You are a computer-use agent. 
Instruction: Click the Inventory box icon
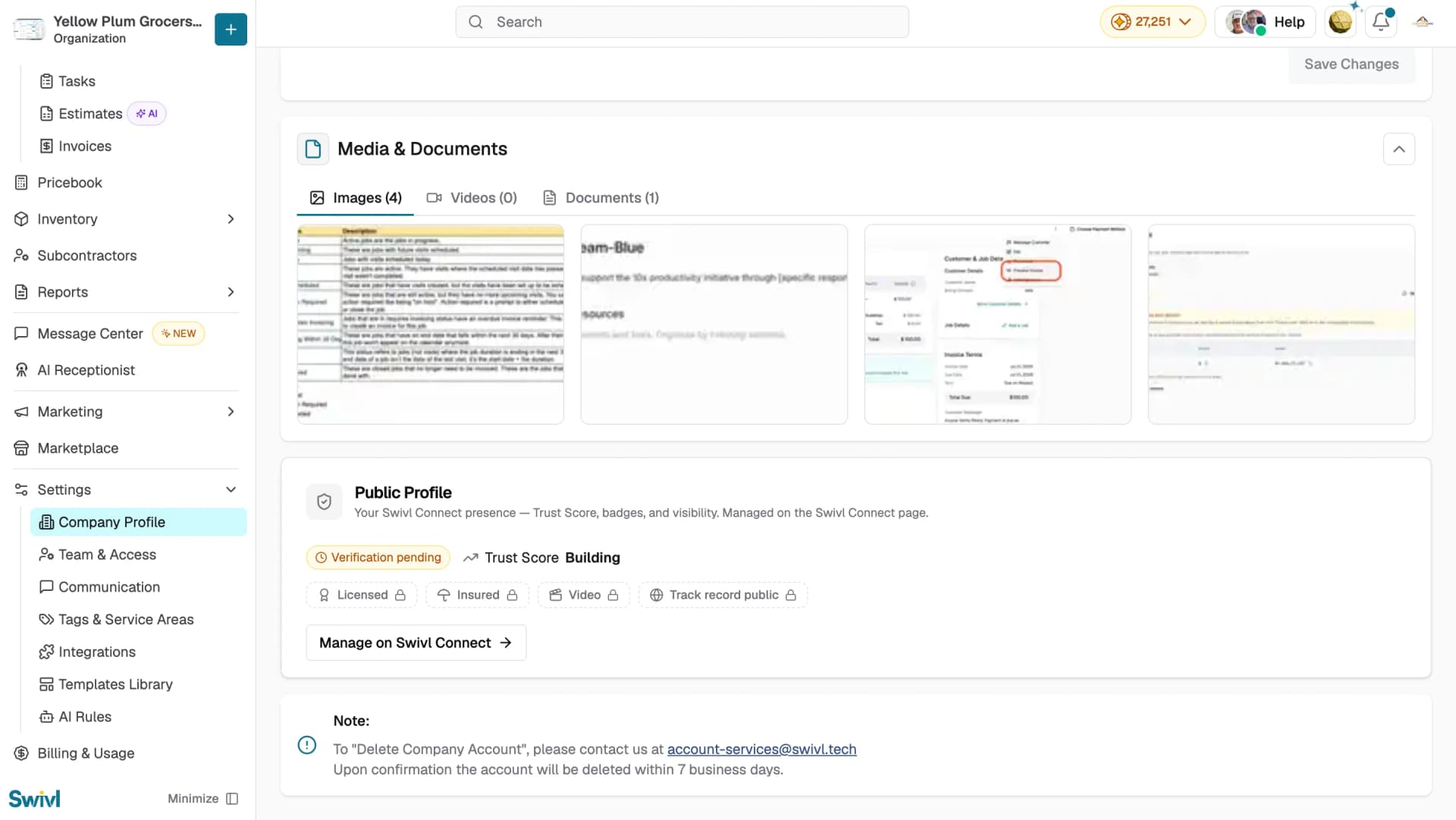point(21,219)
